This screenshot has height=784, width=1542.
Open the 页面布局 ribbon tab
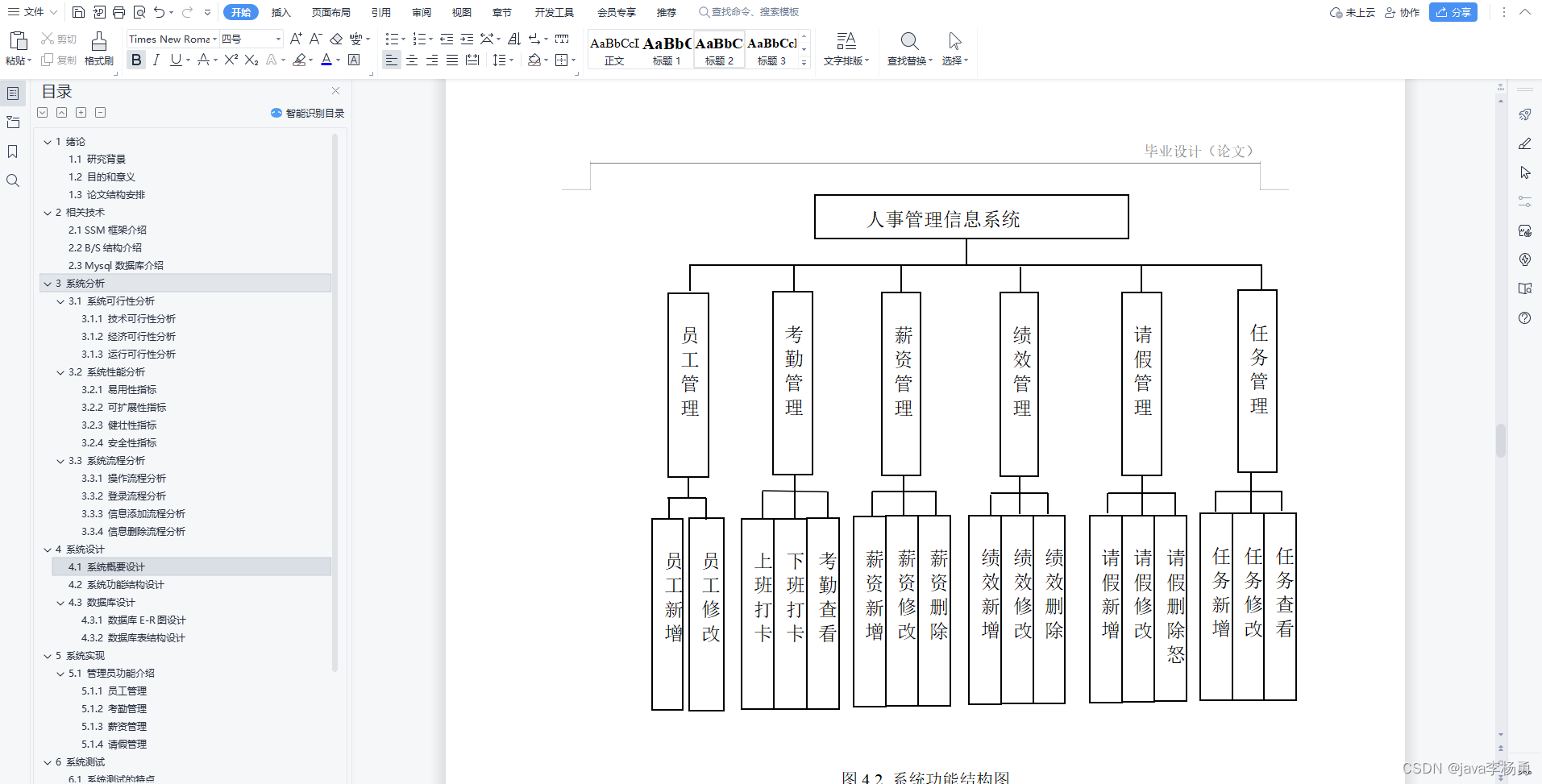[x=330, y=12]
